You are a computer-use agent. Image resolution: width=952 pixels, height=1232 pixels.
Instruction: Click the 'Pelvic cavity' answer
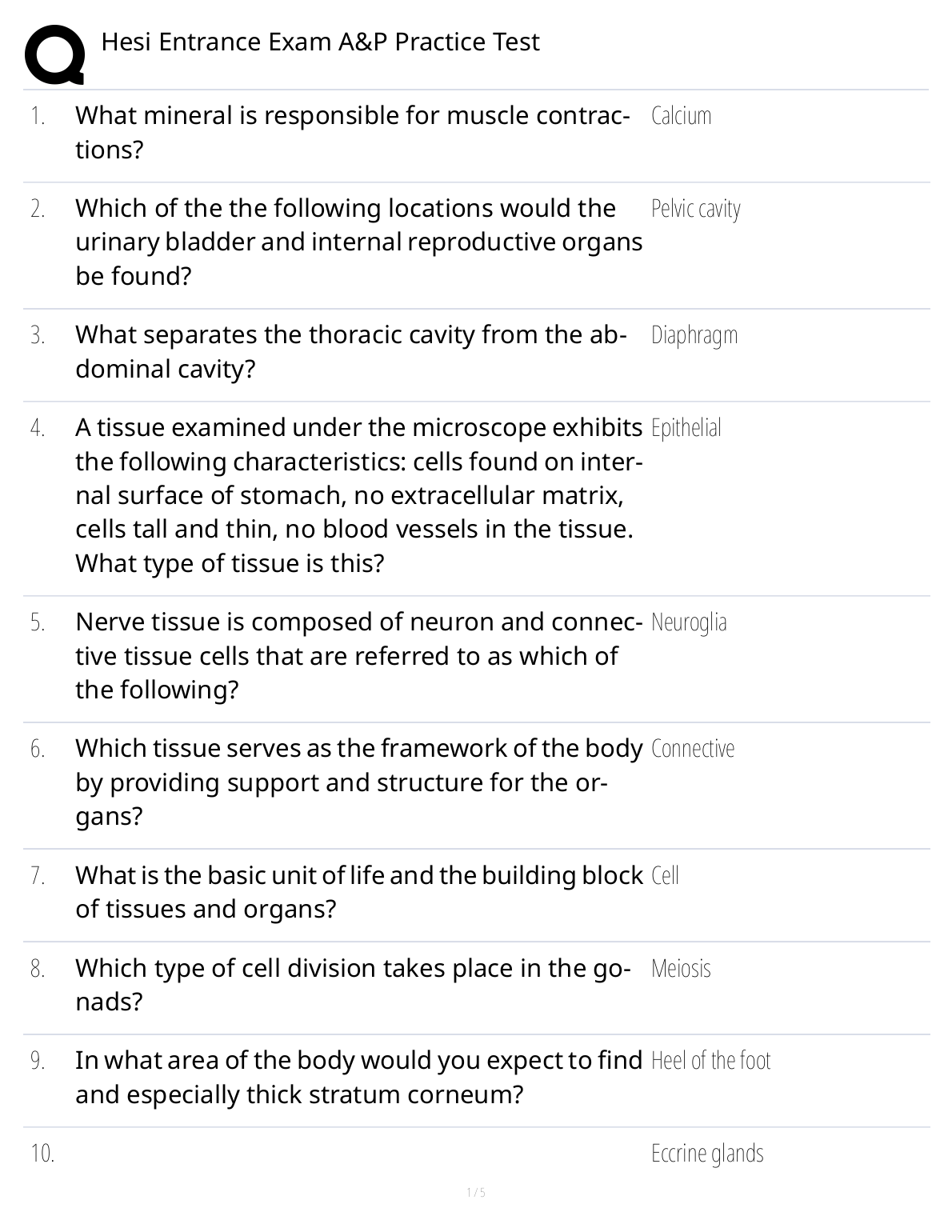coord(695,209)
